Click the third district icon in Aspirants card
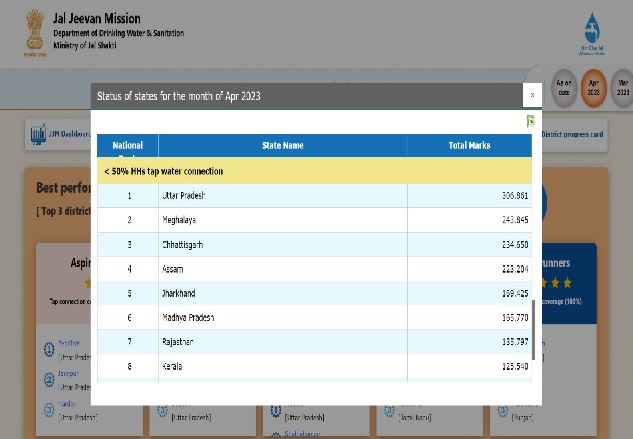The width and height of the screenshot is (633, 439). click(x=49, y=410)
